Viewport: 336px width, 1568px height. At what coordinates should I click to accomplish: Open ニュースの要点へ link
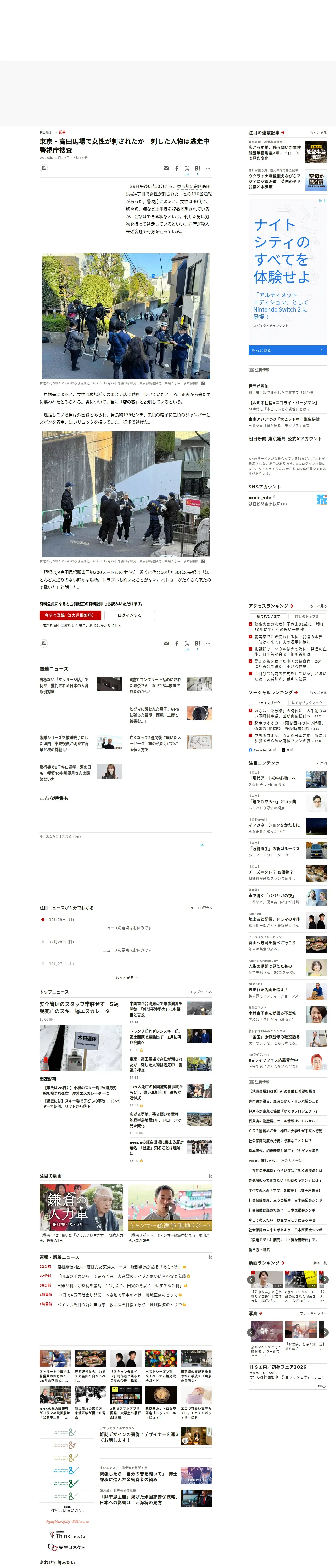(199, 908)
